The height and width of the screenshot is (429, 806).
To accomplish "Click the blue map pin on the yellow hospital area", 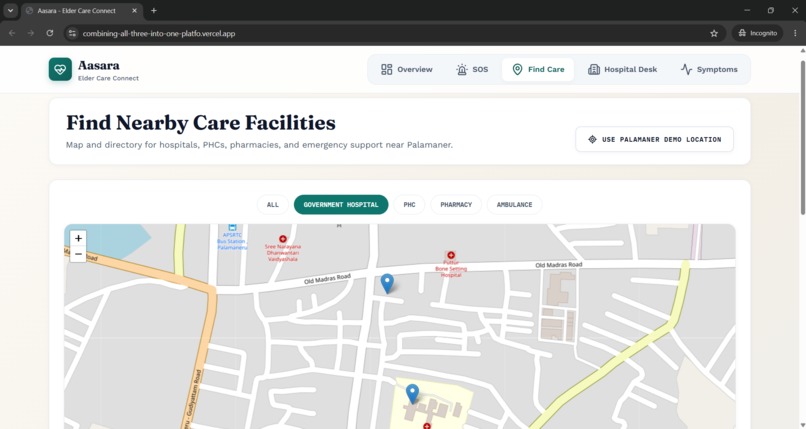I will click(412, 394).
